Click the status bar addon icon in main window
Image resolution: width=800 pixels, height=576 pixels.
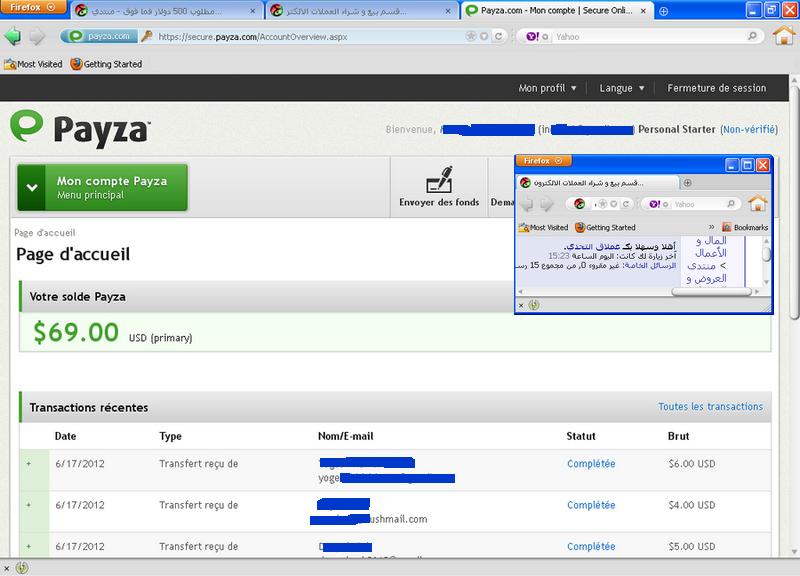coord(22,567)
